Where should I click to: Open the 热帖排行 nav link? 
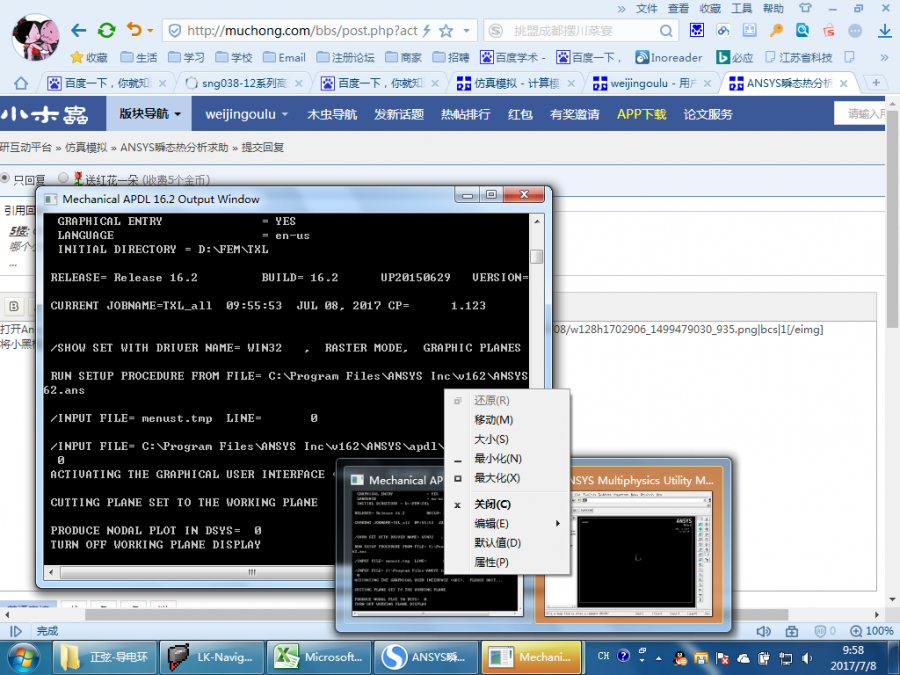465,114
